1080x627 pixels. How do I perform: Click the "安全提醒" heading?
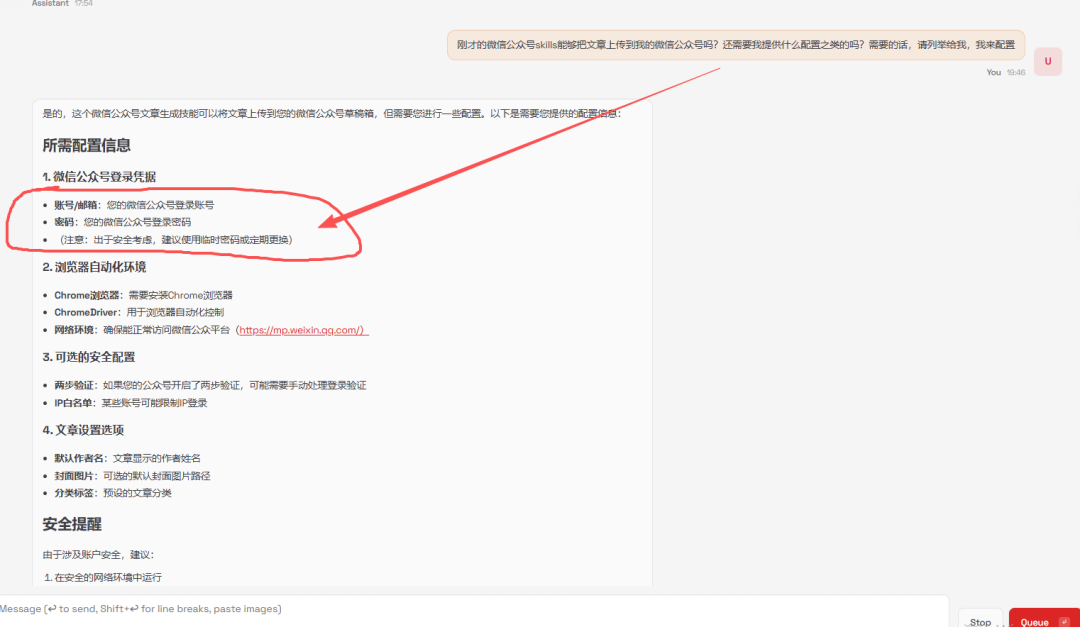click(72, 524)
